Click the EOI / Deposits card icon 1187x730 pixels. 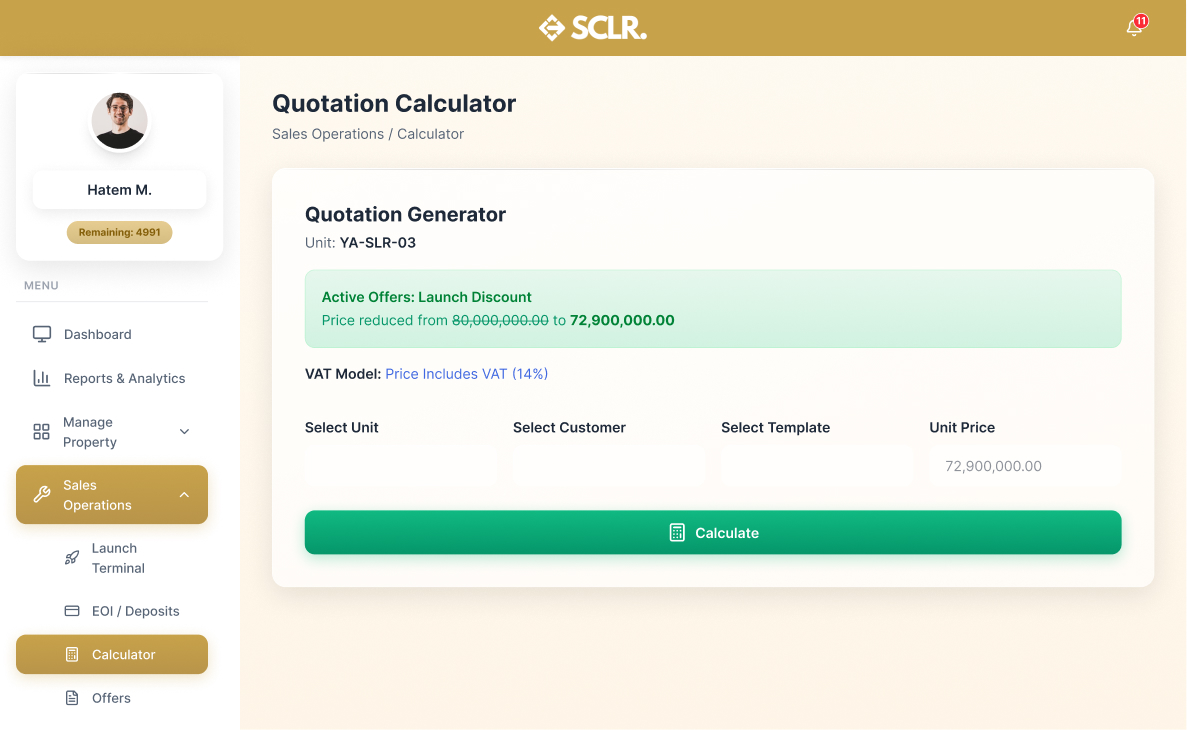(x=72, y=611)
